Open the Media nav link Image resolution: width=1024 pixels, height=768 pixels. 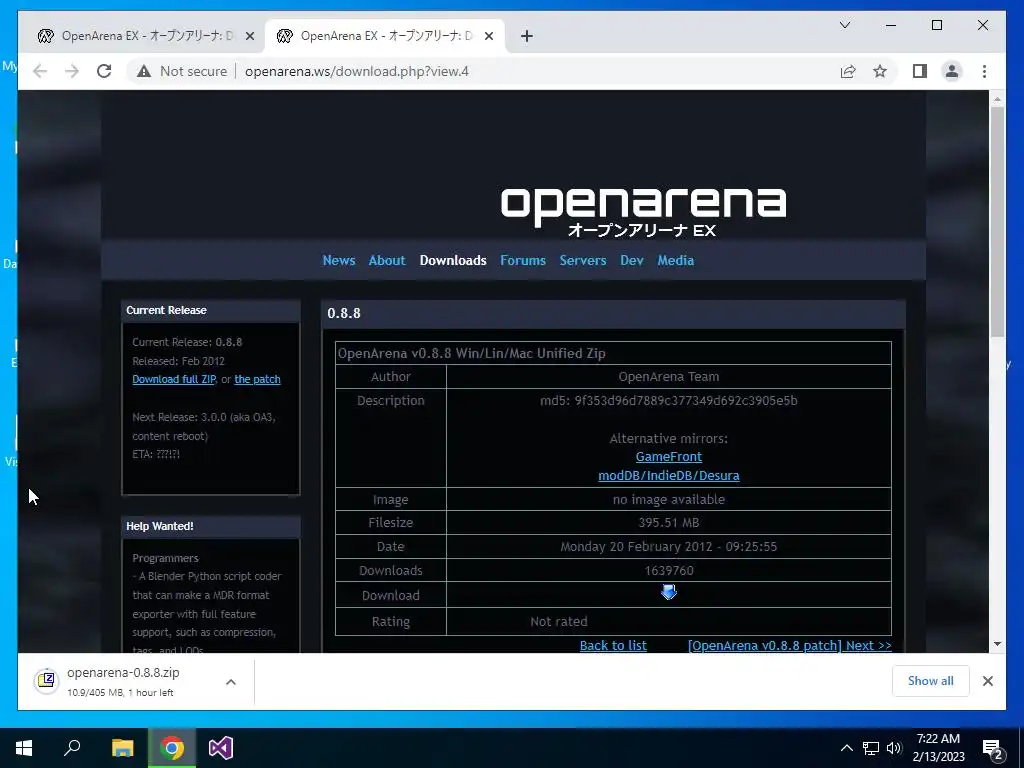[x=675, y=260]
